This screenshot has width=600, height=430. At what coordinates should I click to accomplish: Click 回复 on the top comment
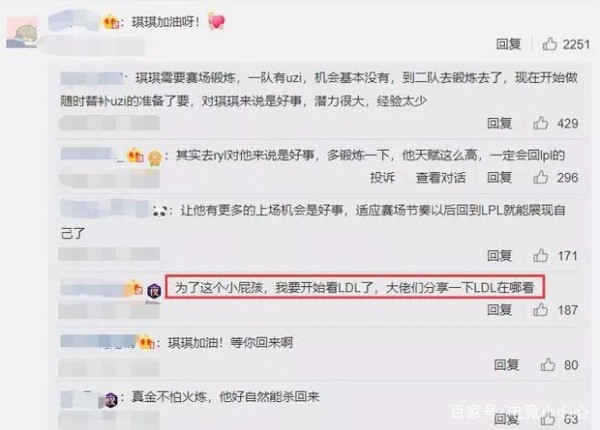(x=509, y=44)
